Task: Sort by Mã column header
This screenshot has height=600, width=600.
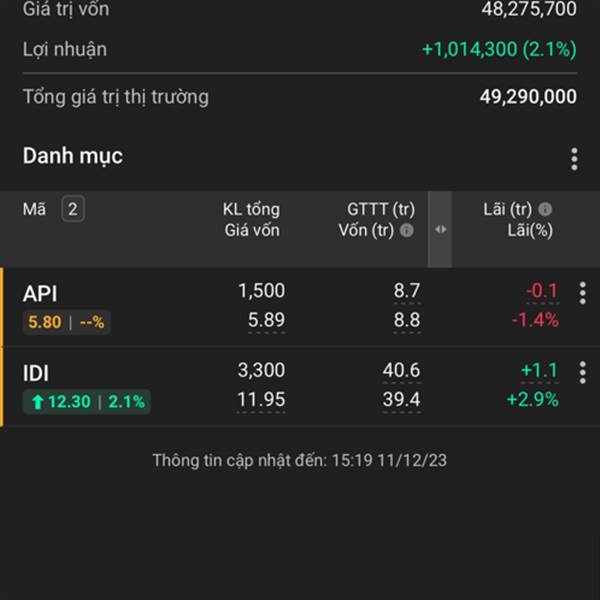Action: pyautogui.click(x=34, y=209)
